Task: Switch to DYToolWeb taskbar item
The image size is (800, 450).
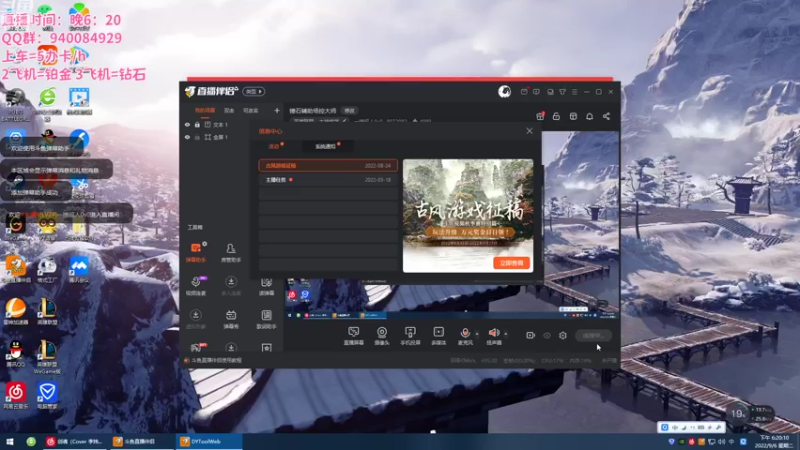Action: [x=209, y=441]
